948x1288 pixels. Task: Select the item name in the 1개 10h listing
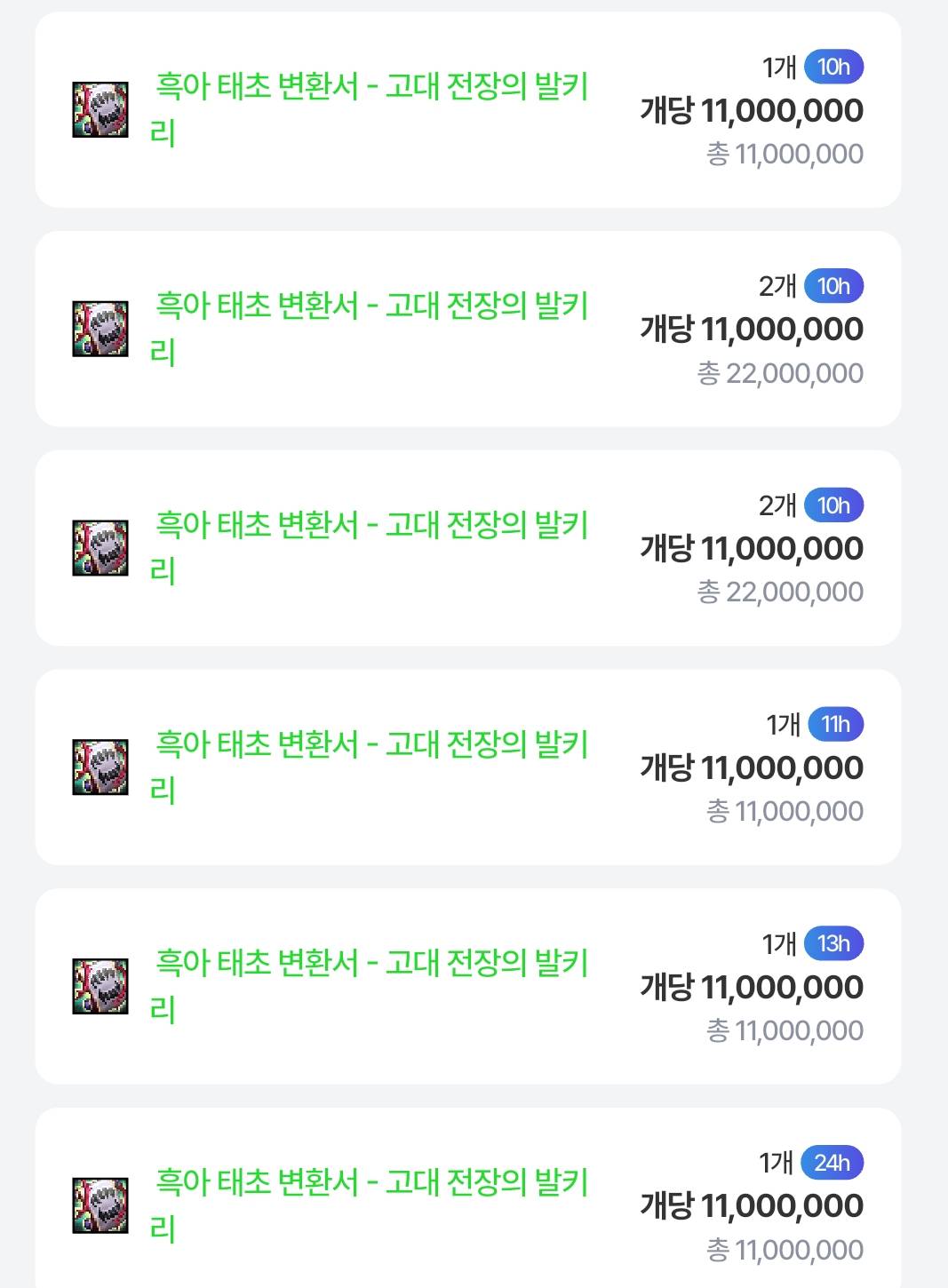coord(370,87)
